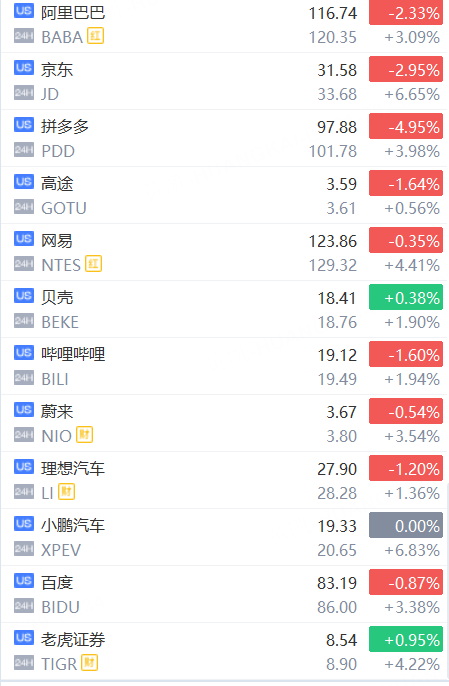Click the US market icon for 阿里巴巴

pos(24,10)
